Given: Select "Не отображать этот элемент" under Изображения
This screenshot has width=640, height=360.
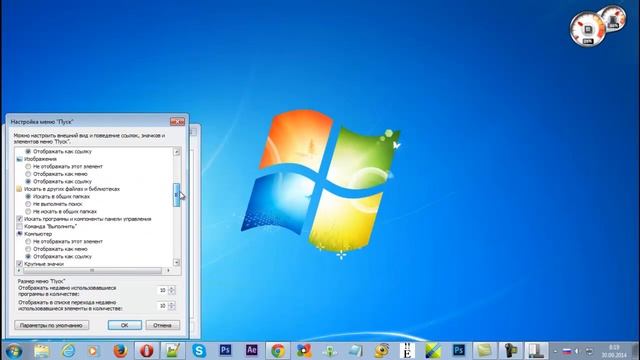Looking at the screenshot, I should (x=28, y=167).
